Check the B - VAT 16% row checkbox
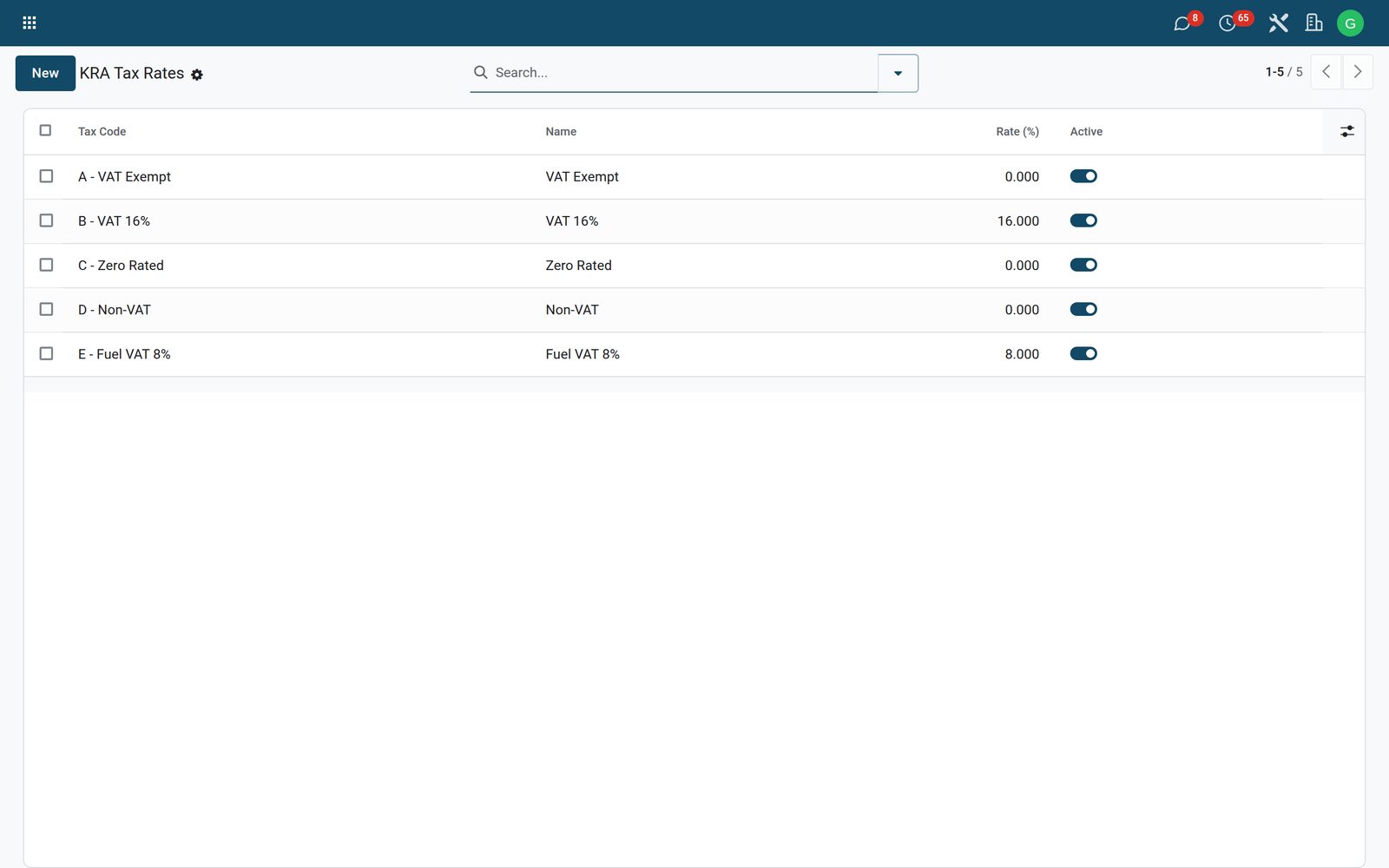The height and width of the screenshot is (868, 1389). click(46, 220)
